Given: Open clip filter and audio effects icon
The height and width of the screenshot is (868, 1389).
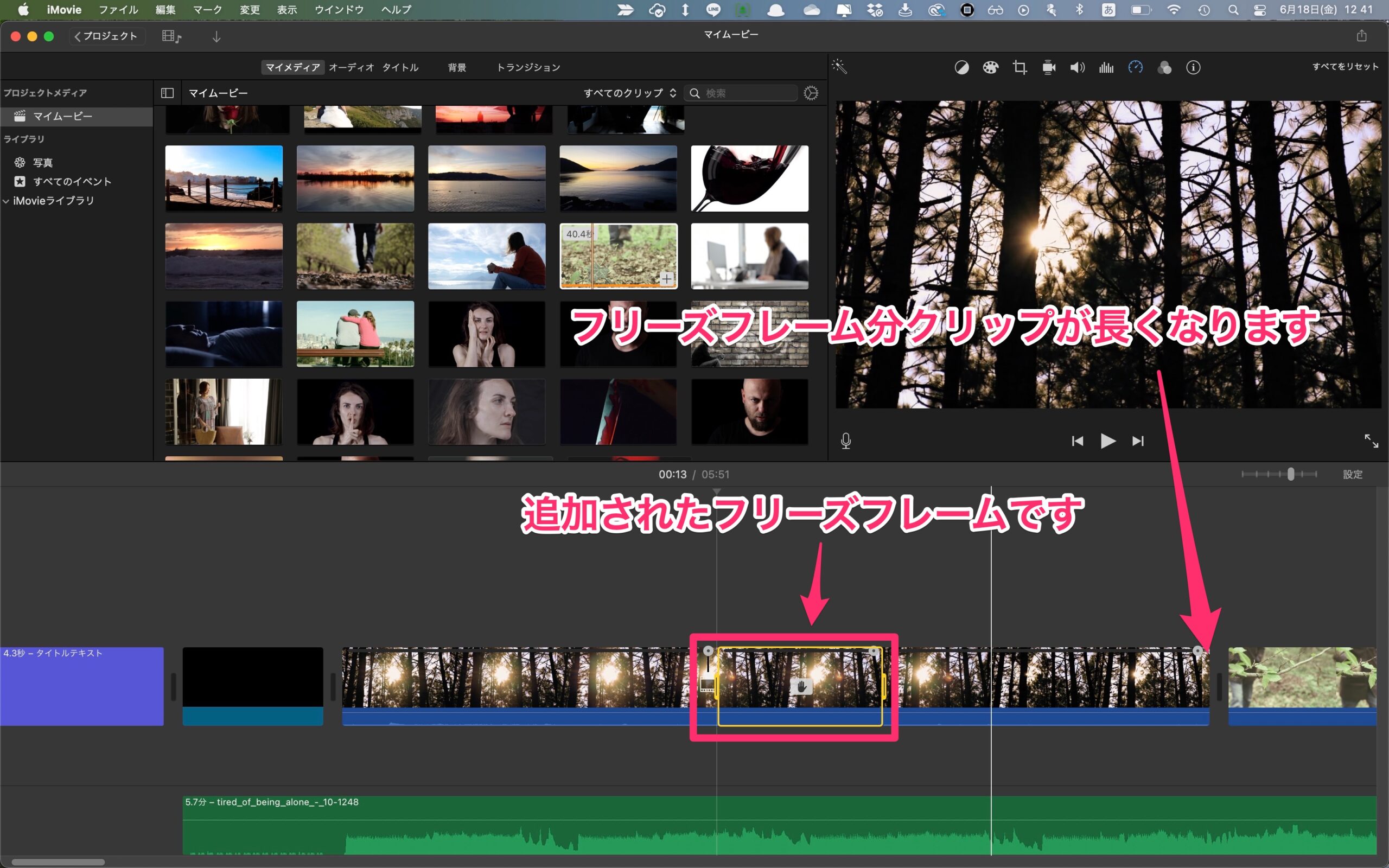Looking at the screenshot, I should 1164,68.
